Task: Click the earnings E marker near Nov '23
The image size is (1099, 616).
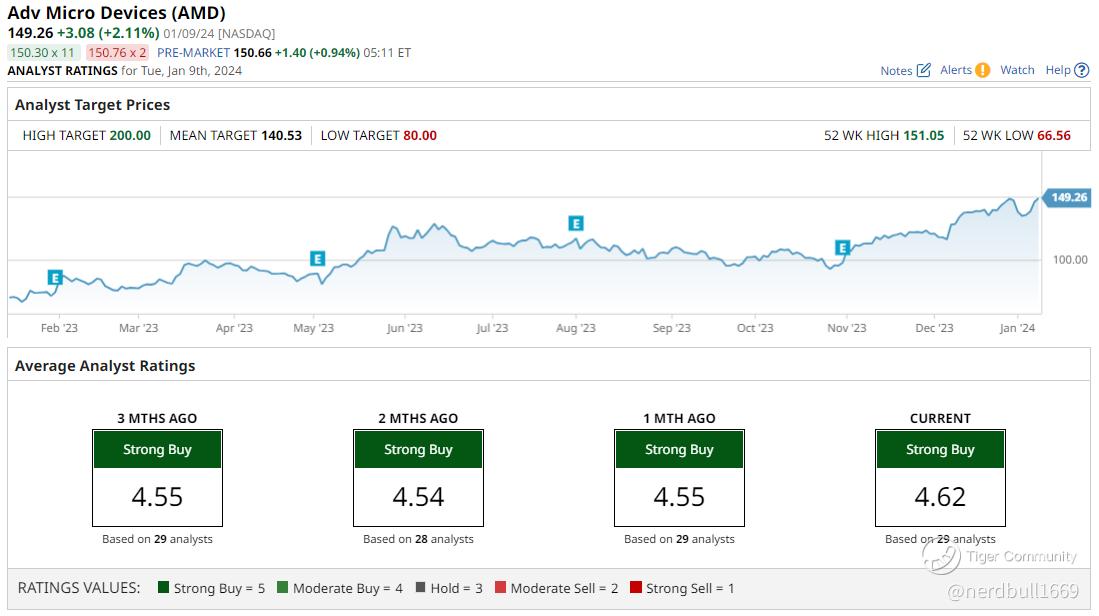Action: click(x=842, y=247)
